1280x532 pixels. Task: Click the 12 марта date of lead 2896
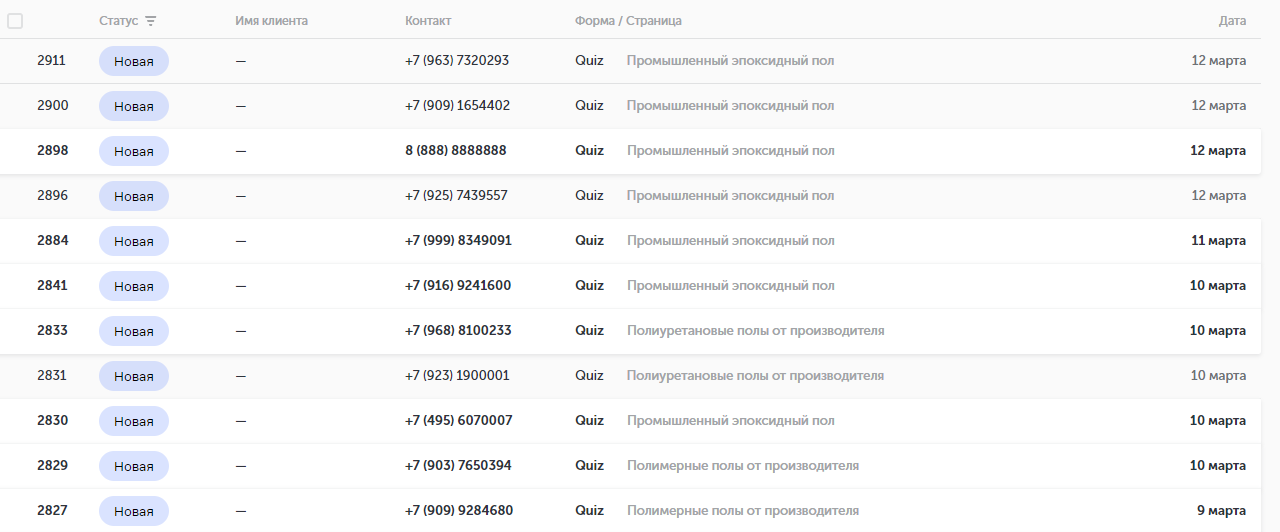tap(1218, 195)
